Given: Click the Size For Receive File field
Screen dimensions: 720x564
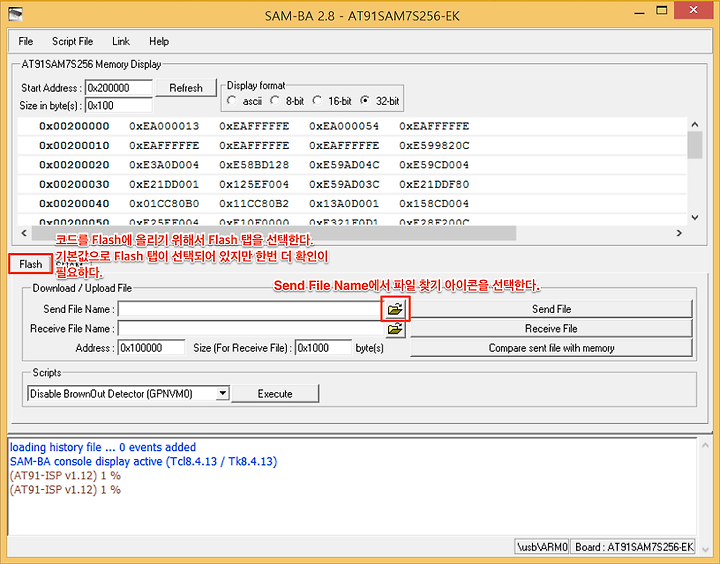Looking at the screenshot, I should tap(323, 348).
